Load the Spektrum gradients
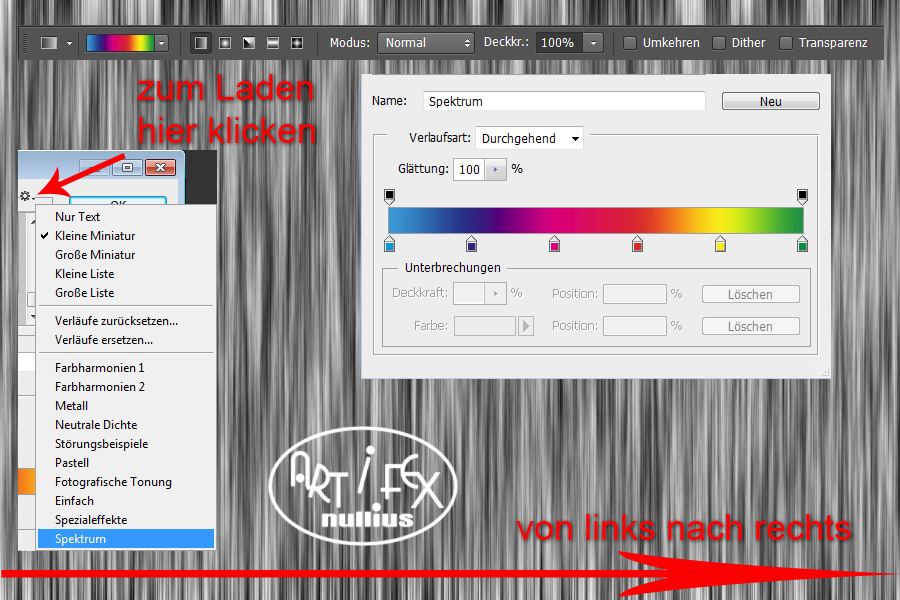The width and height of the screenshot is (900, 600). pos(126,539)
